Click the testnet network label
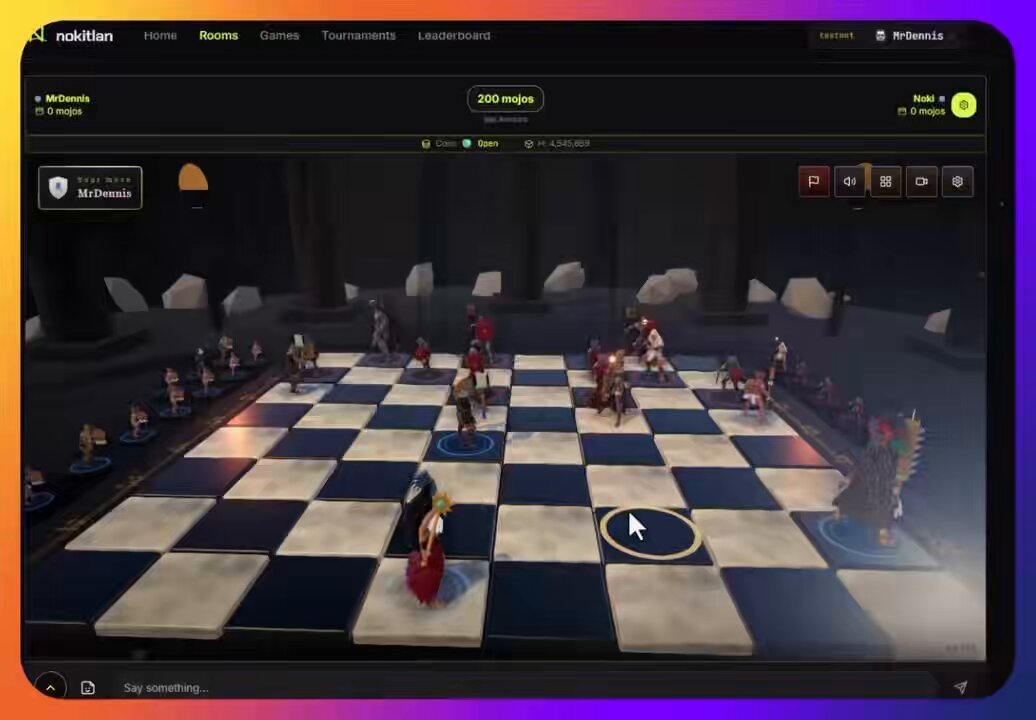Image resolution: width=1036 pixels, height=720 pixels. pos(836,36)
